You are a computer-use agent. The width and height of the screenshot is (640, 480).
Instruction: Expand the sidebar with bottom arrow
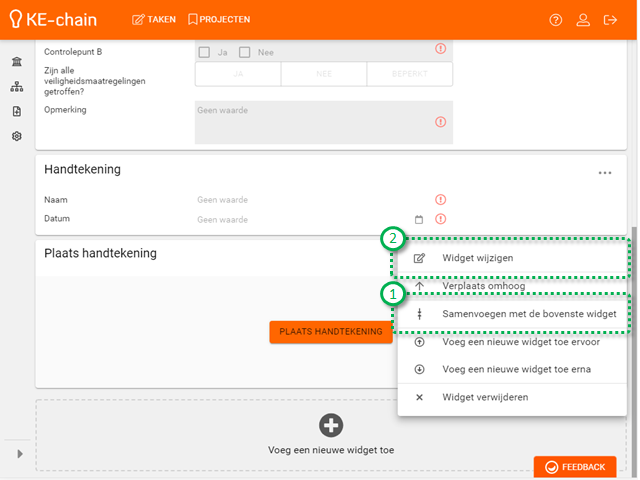18,453
